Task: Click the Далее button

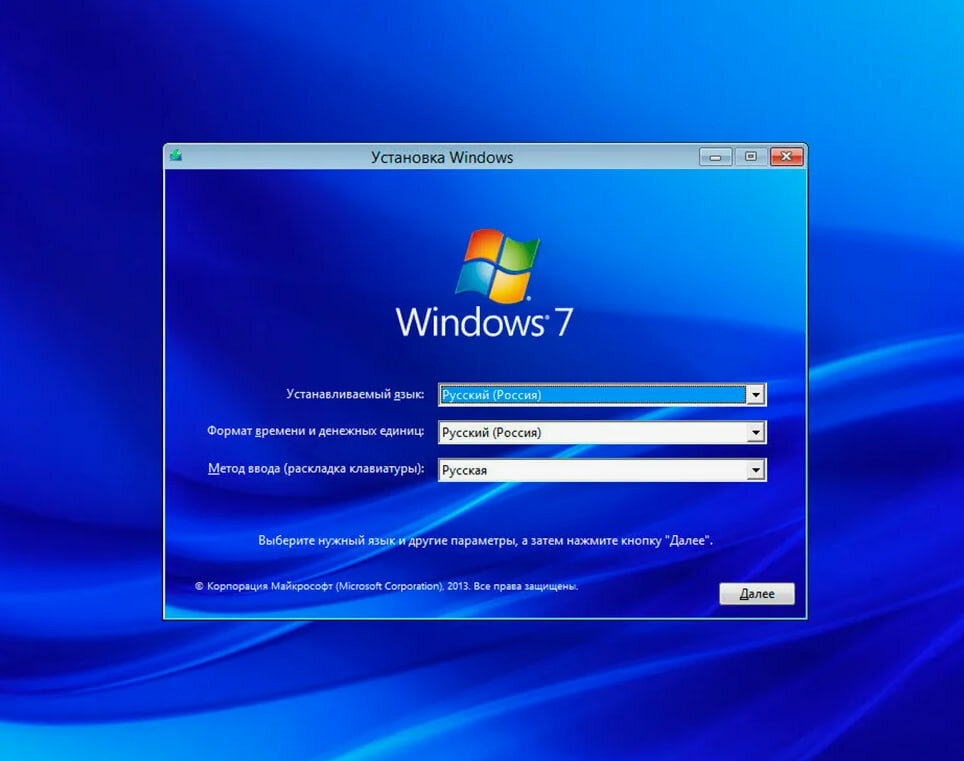Action: click(x=757, y=594)
